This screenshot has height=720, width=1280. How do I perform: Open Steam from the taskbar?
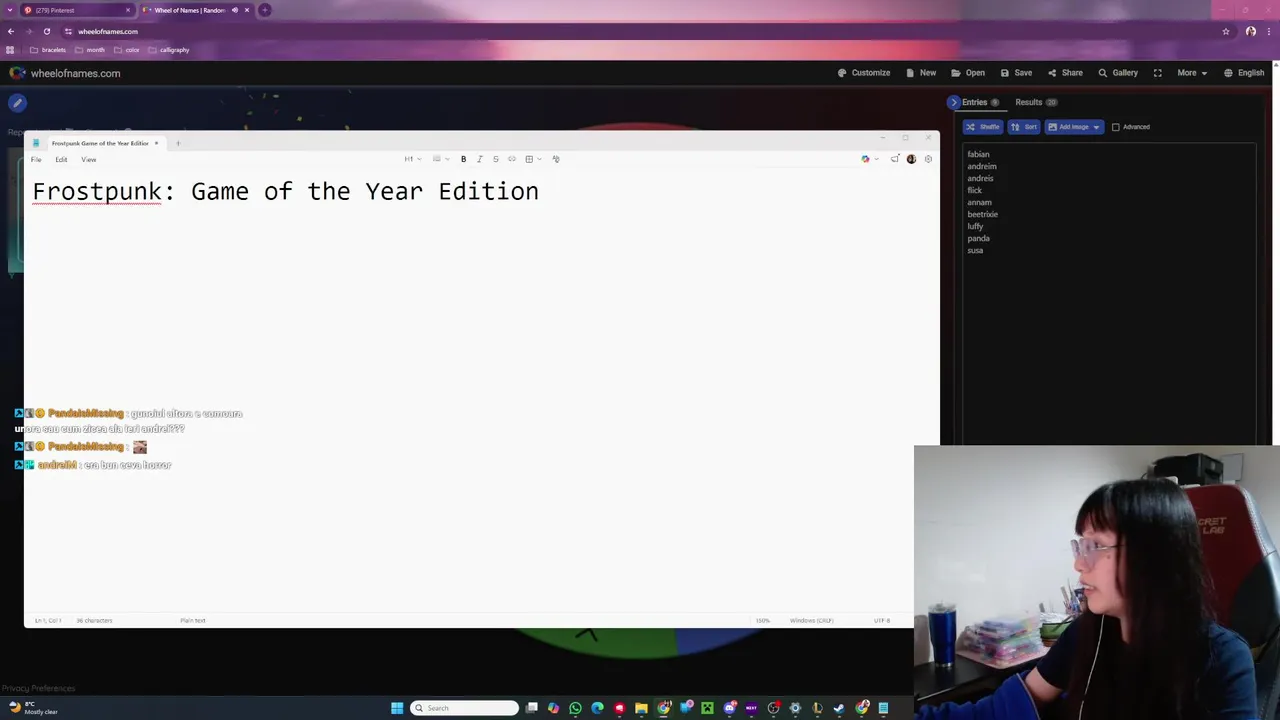click(839, 708)
